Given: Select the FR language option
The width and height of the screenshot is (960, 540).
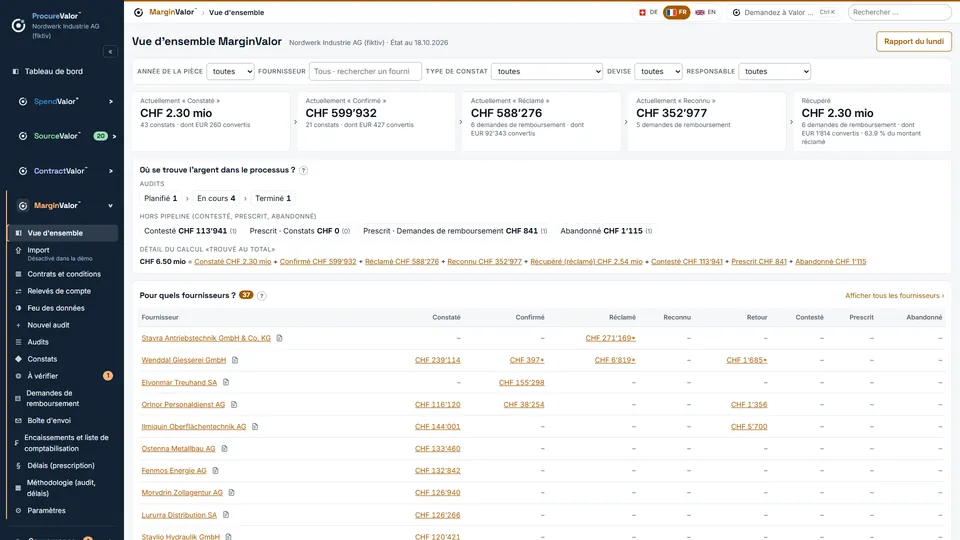Looking at the screenshot, I should tap(677, 12).
